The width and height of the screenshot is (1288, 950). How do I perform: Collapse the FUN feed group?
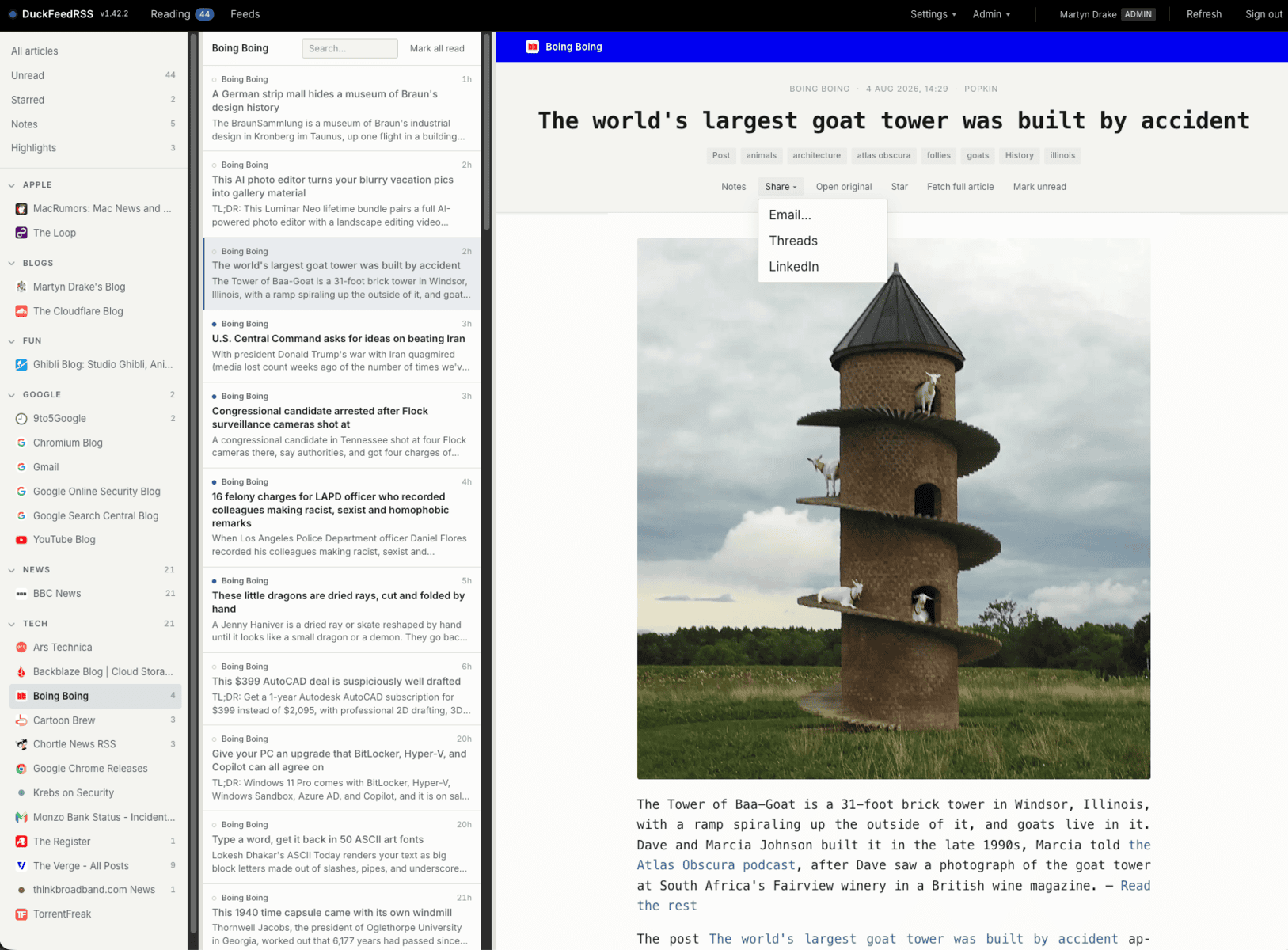pyautogui.click(x=12, y=341)
